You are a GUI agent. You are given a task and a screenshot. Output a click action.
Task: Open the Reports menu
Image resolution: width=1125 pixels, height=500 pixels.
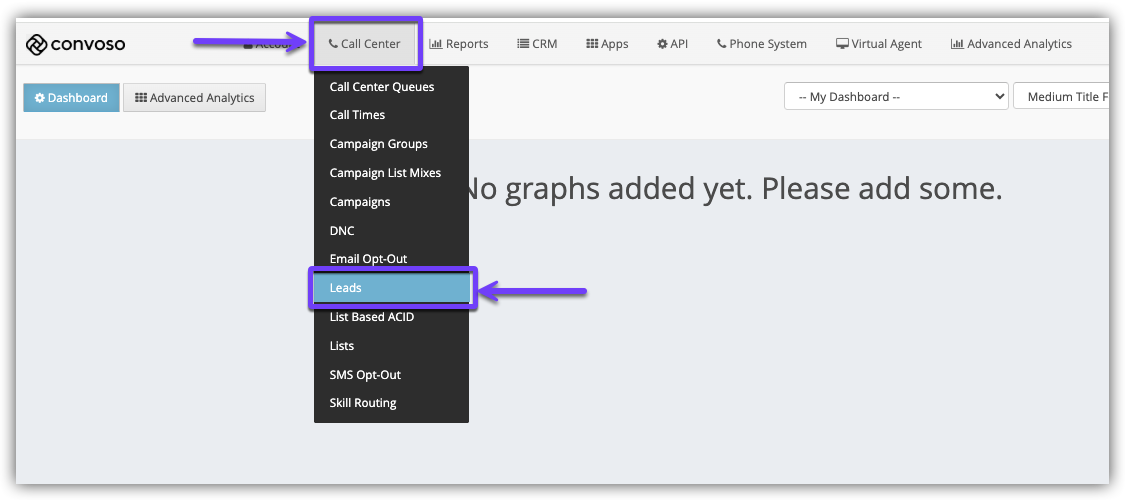[459, 44]
